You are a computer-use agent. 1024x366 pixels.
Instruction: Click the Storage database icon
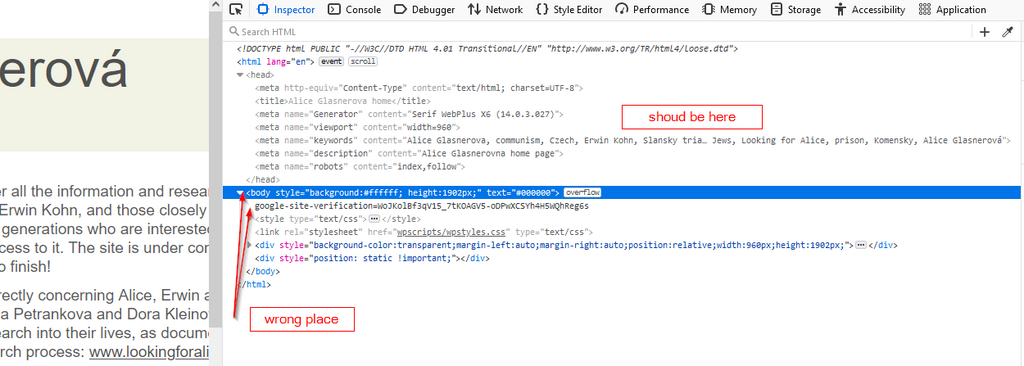pyautogui.click(x=776, y=9)
